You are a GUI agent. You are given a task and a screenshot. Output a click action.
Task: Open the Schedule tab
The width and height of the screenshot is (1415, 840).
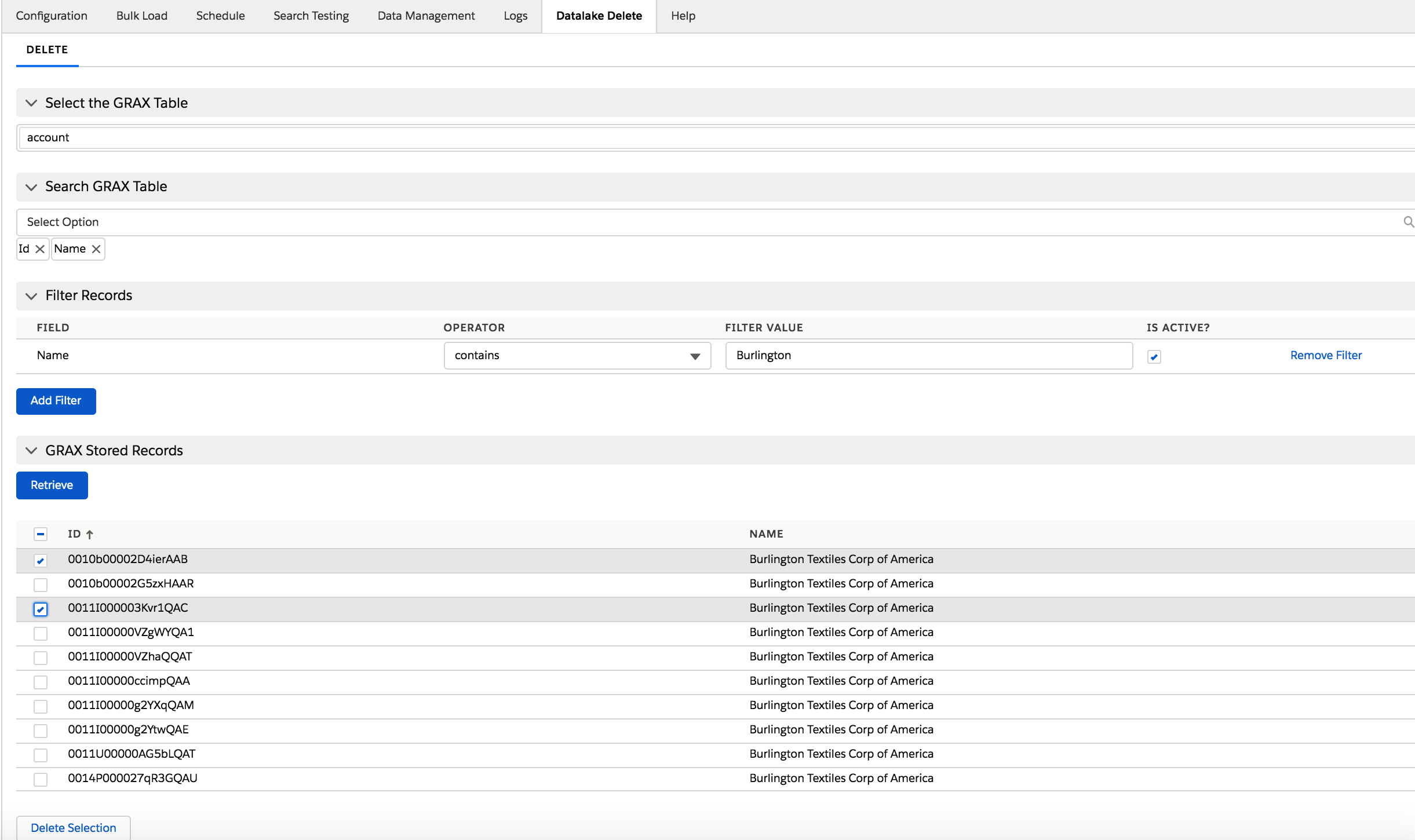click(220, 16)
